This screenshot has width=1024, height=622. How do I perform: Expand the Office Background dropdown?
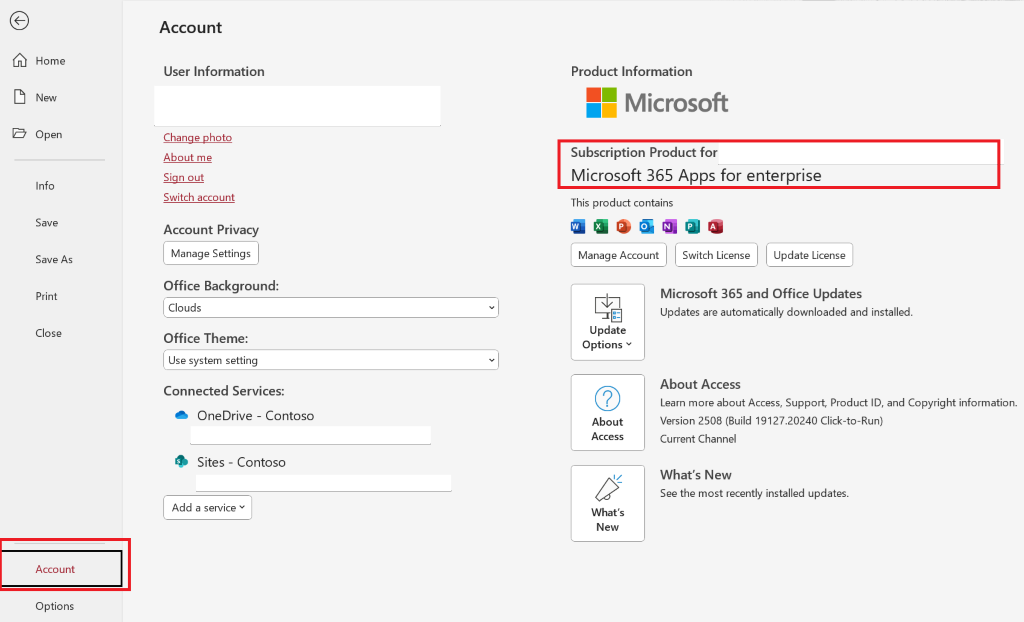[x=330, y=308]
